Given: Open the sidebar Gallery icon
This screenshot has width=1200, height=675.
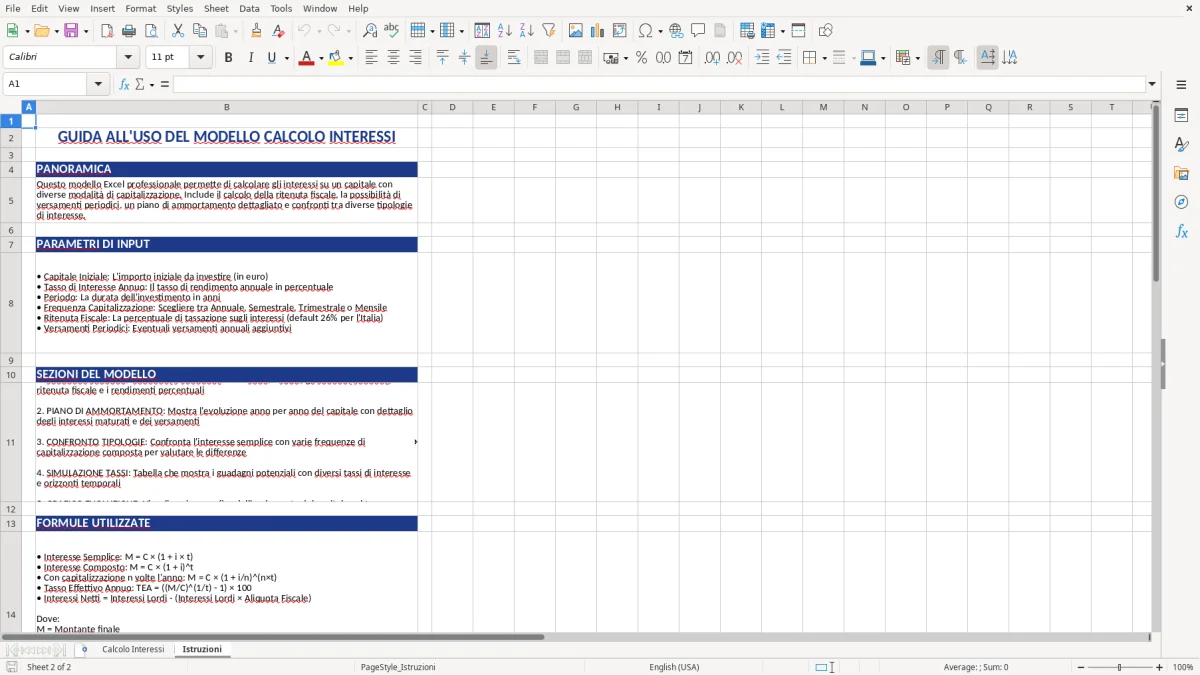Looking at the screenshot, I should 1181,173.
